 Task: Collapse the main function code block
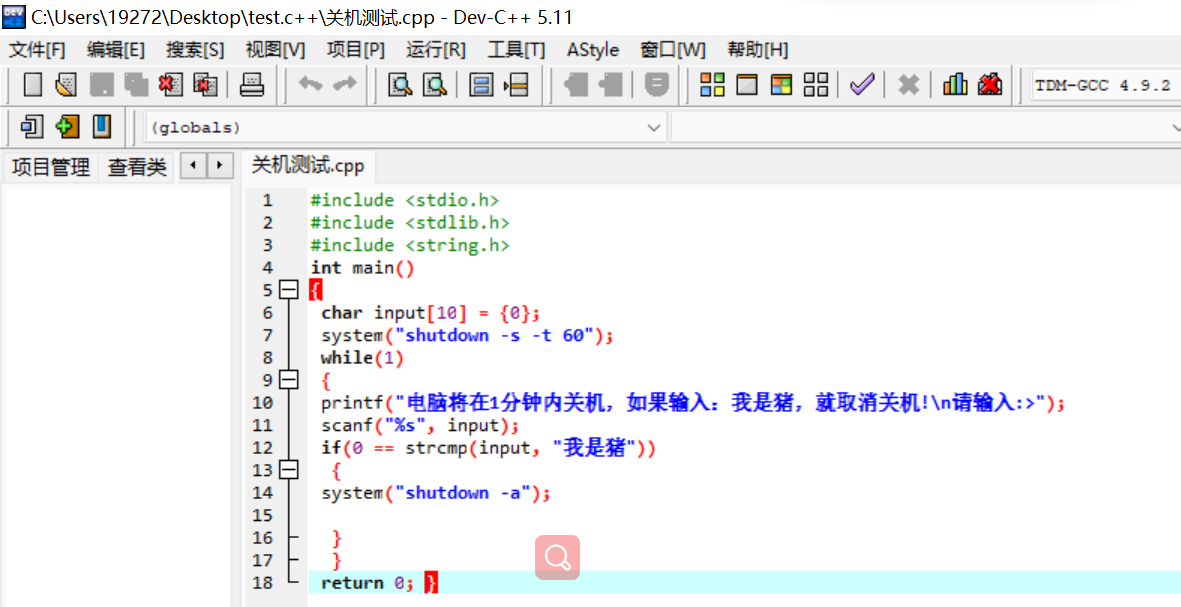click(x=289, y=289)
